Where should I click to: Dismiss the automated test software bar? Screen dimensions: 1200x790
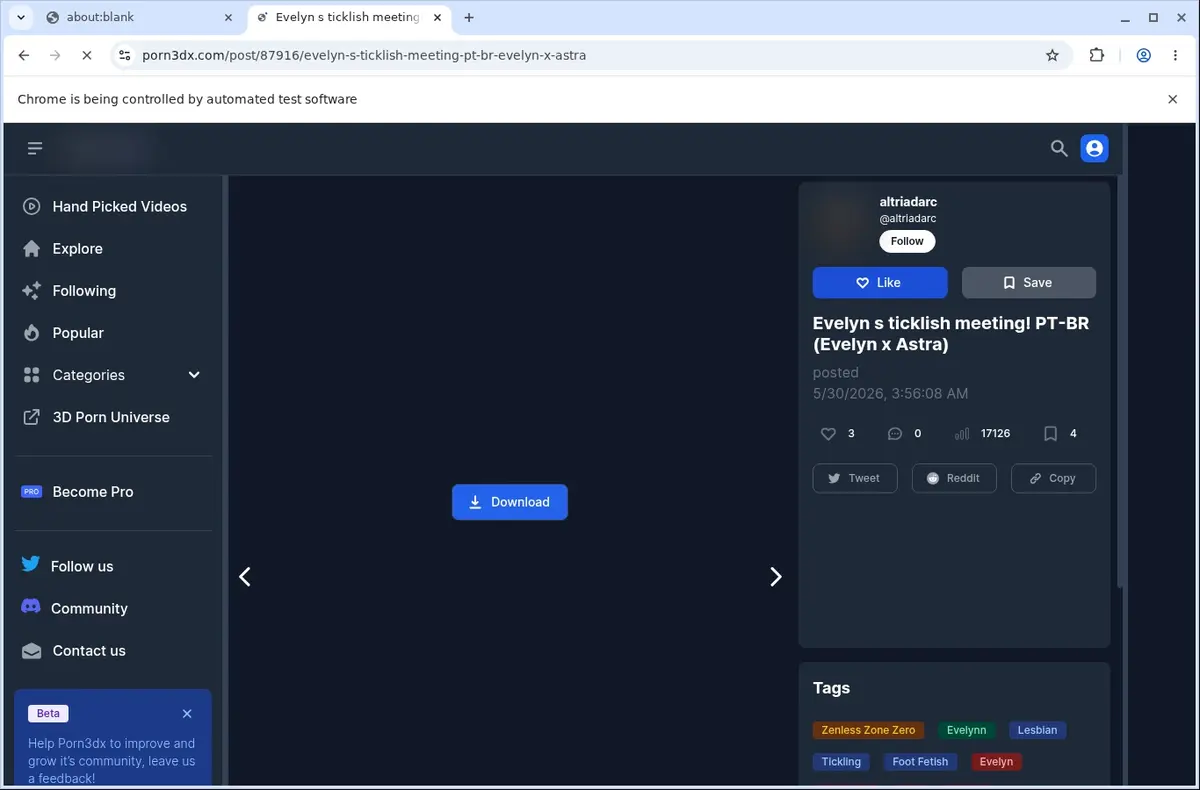pyautogui.click(x=1173, y=99)
